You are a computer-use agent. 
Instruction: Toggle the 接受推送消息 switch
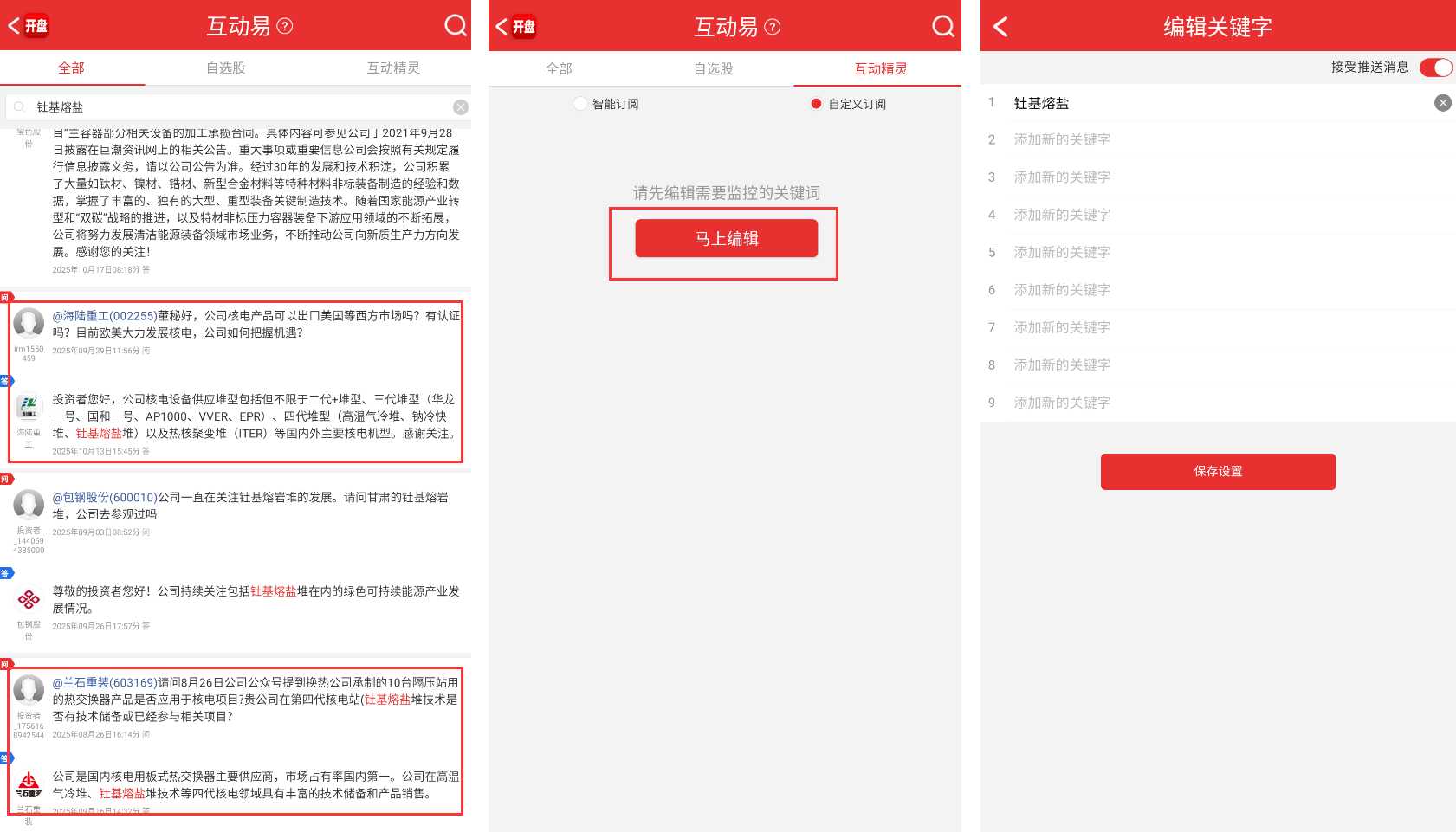pyautogui.click(x=1435, y=68)
